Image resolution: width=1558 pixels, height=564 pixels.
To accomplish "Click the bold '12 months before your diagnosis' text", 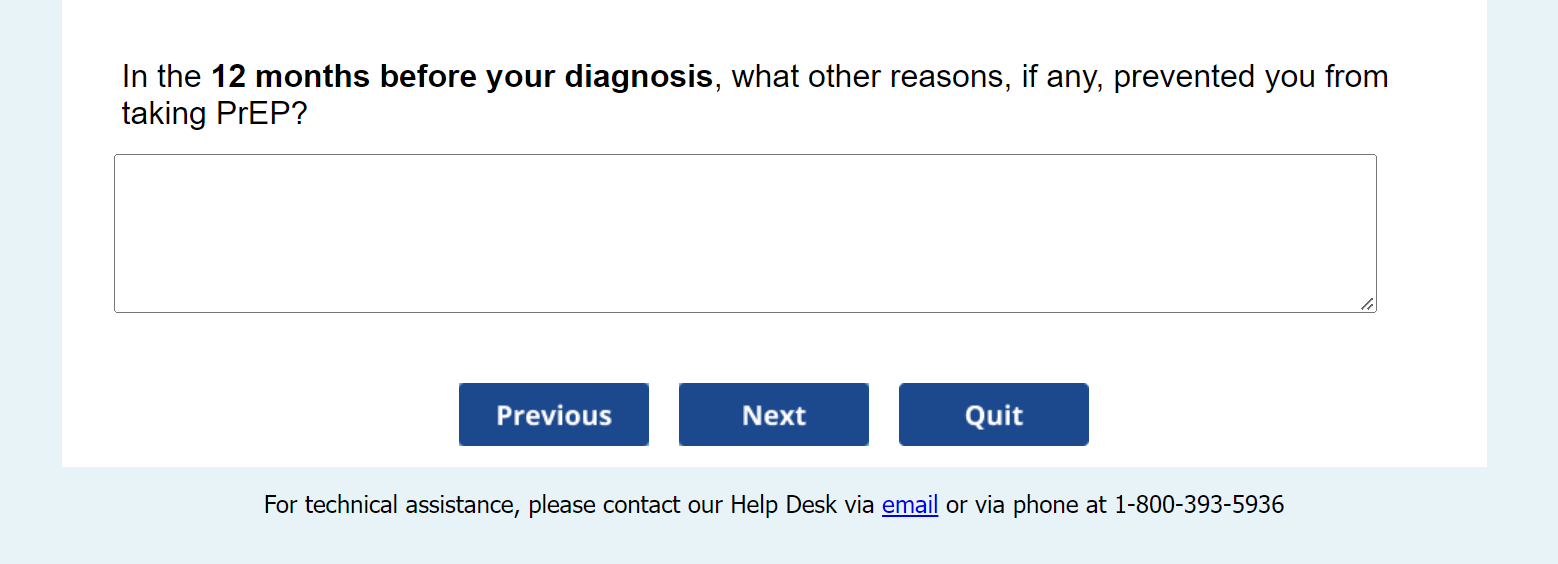I will pyautogui.click(x=461, y=77).
